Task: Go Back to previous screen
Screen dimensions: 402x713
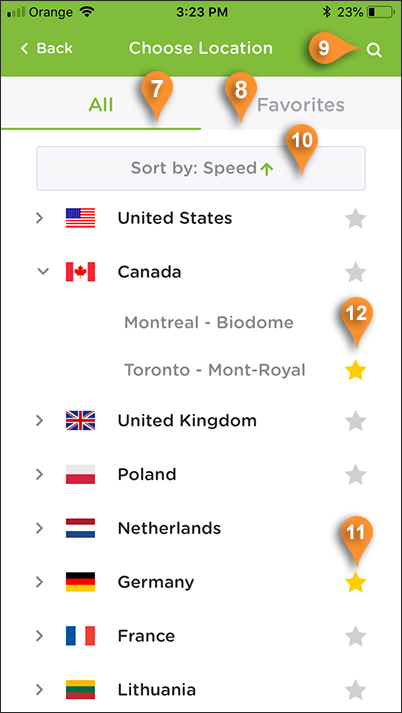Action: (46, 49)
